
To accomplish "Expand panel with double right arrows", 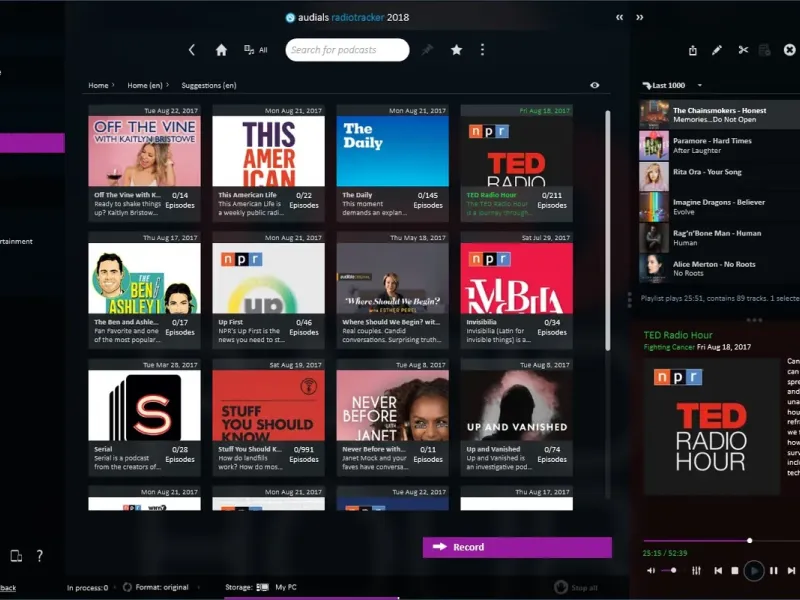I will pyautogui.click(x=639, y=17).
